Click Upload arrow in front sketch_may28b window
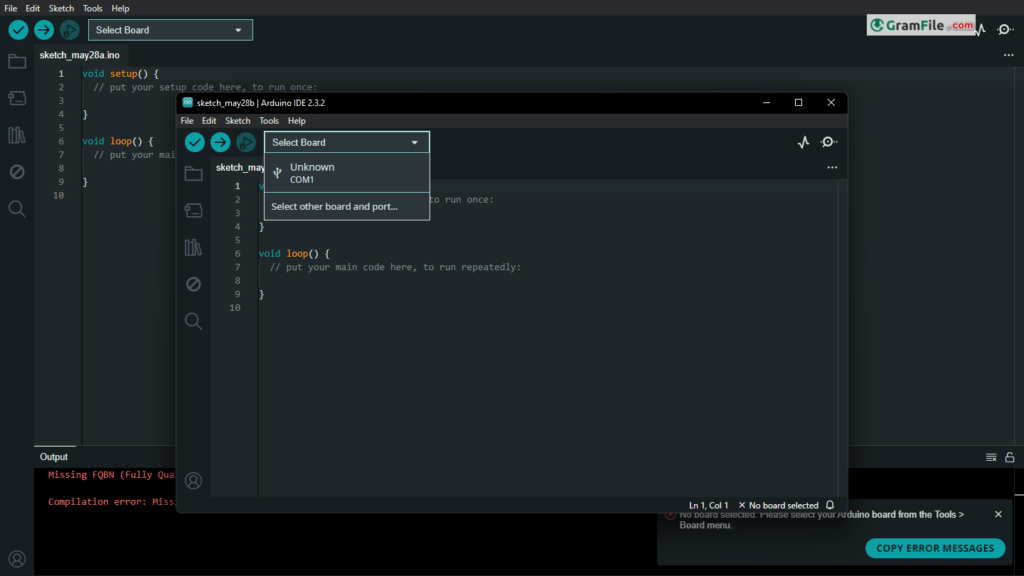The image size is (1024, 576). pyautogui.click(x=220, y=142)
